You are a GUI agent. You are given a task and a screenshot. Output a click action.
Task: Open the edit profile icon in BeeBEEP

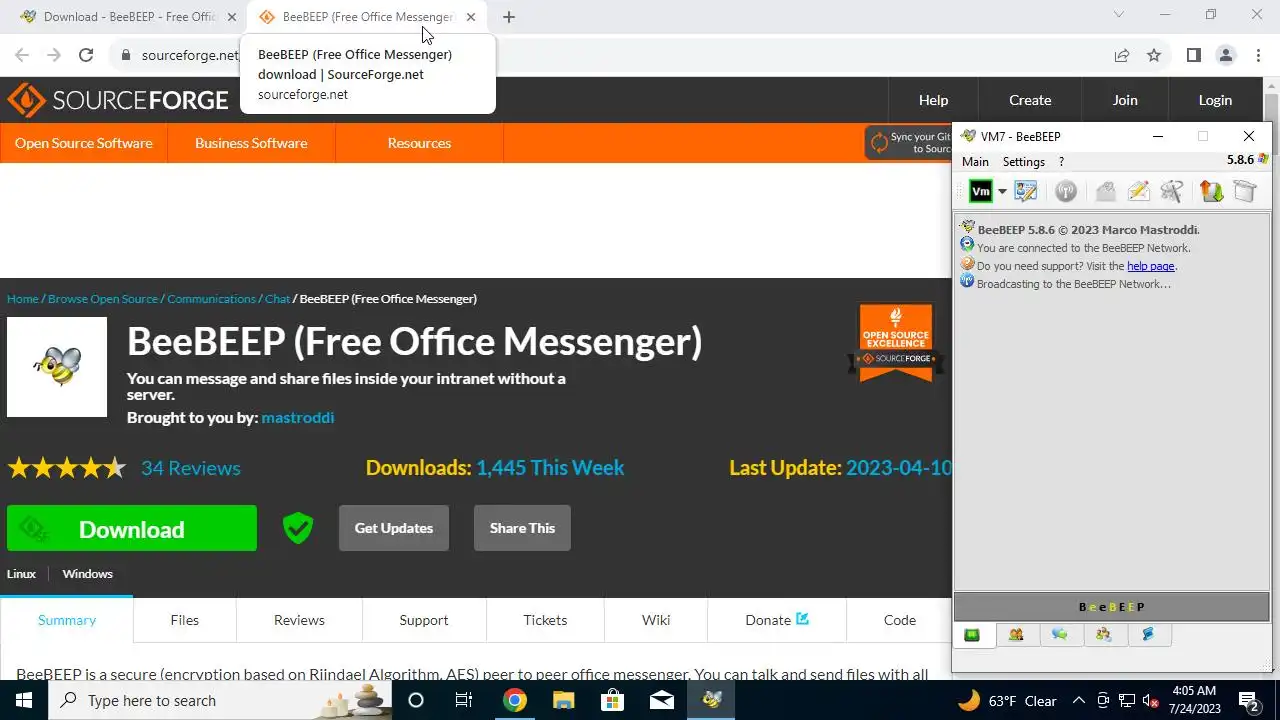coord(1026,191)
